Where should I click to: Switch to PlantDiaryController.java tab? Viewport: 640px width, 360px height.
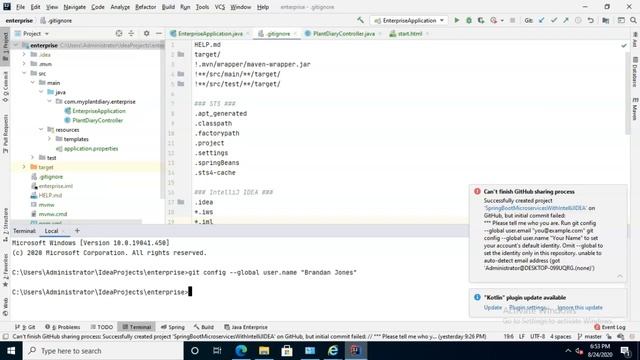coord(343,33)
